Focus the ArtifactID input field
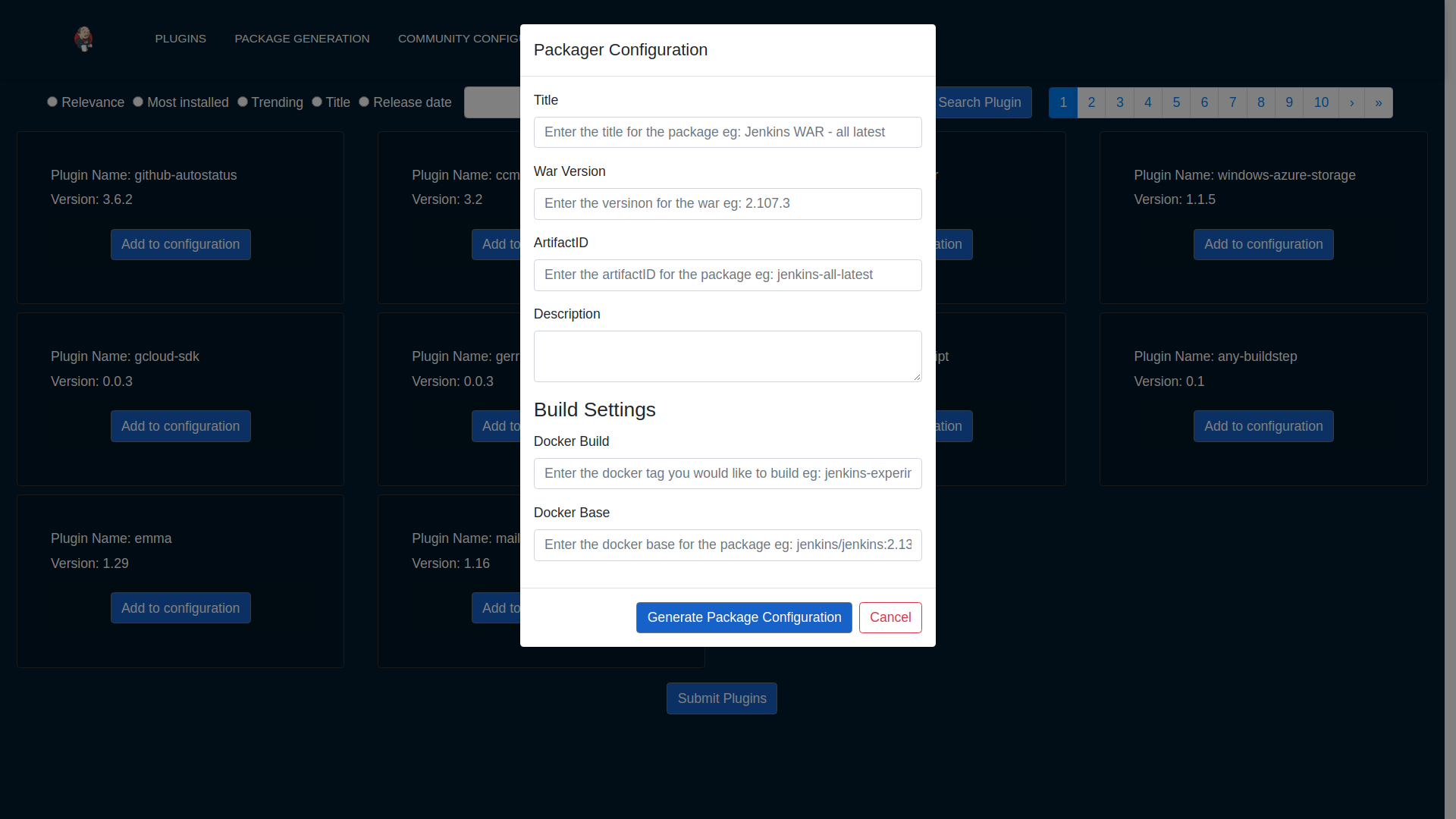This screenshot has width=1456, height=819. pos(728,275)
